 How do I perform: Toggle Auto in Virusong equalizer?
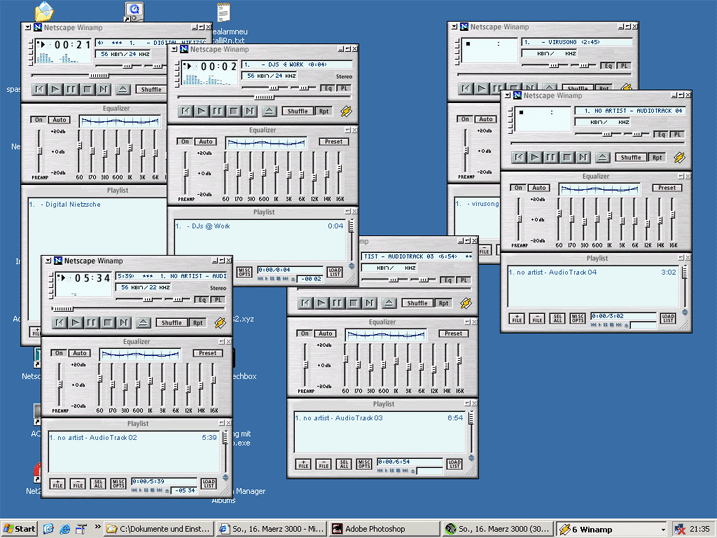[x=486, y=119]
